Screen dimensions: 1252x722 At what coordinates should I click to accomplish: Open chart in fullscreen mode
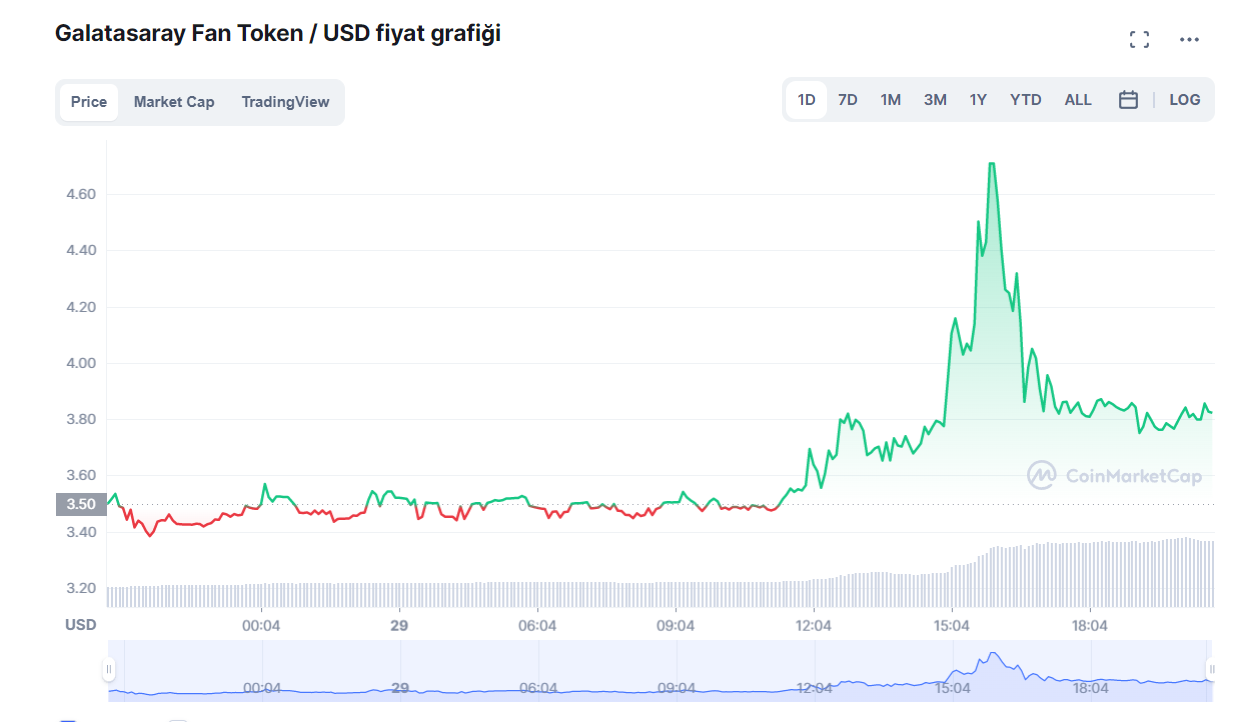point(1139,40)
